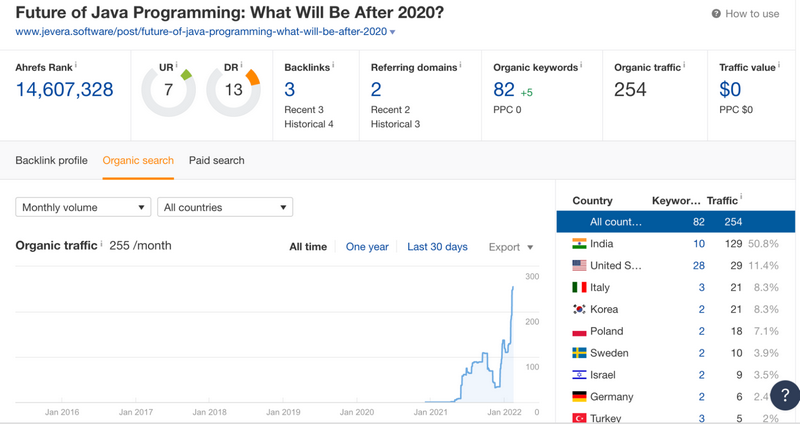Select the All countries row in table

(x=676, y=222)
